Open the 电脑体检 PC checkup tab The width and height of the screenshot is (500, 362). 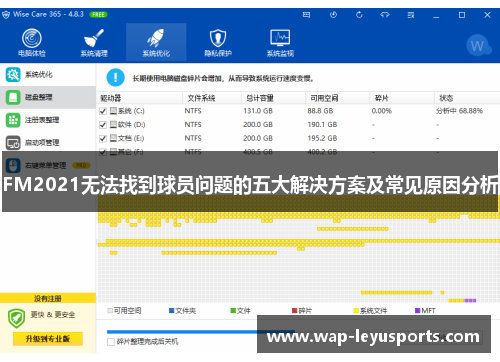(x=32, y=42)
